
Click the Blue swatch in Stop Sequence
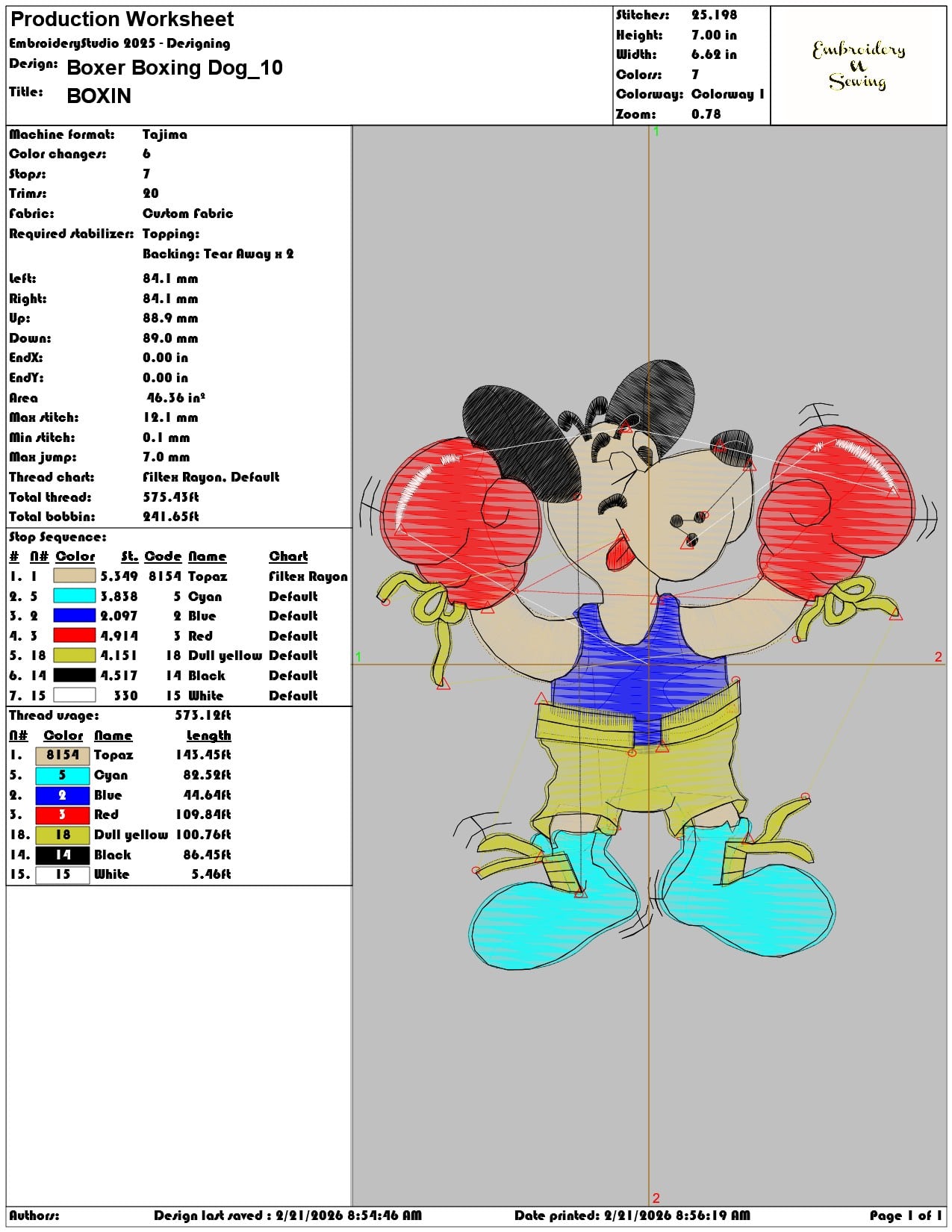tap(74, 615)
